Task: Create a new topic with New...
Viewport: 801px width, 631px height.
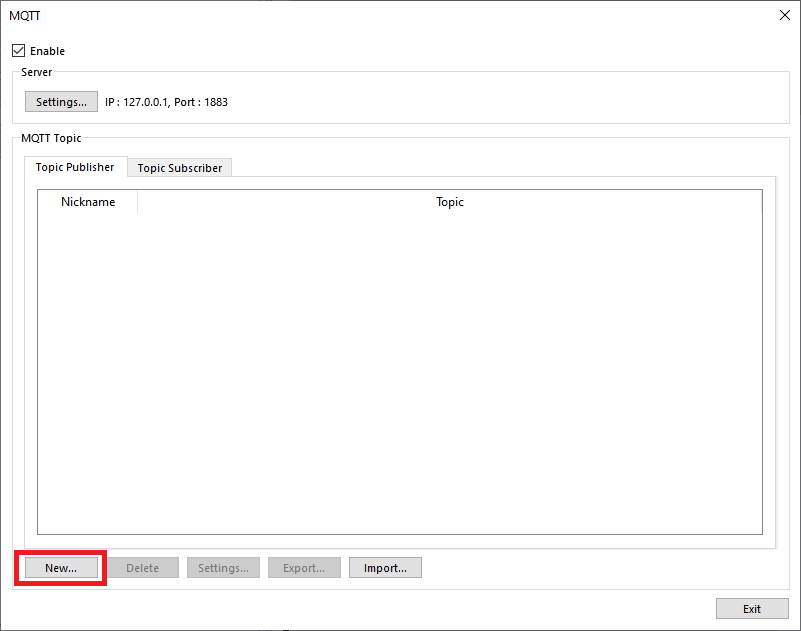Action: coord(61,568)
